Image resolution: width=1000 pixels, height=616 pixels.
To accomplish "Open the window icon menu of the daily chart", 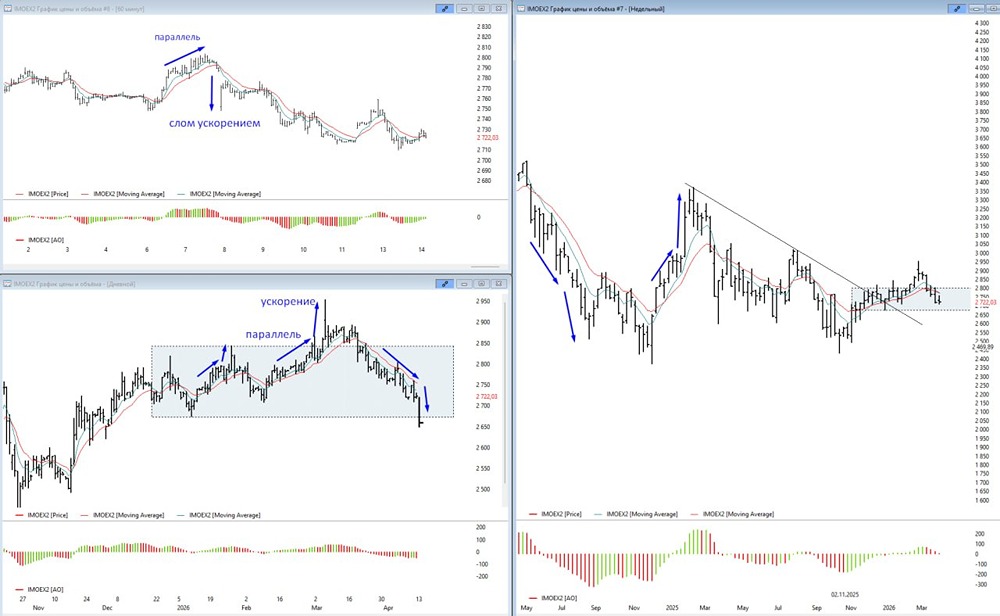I will [x=8, y=284].
